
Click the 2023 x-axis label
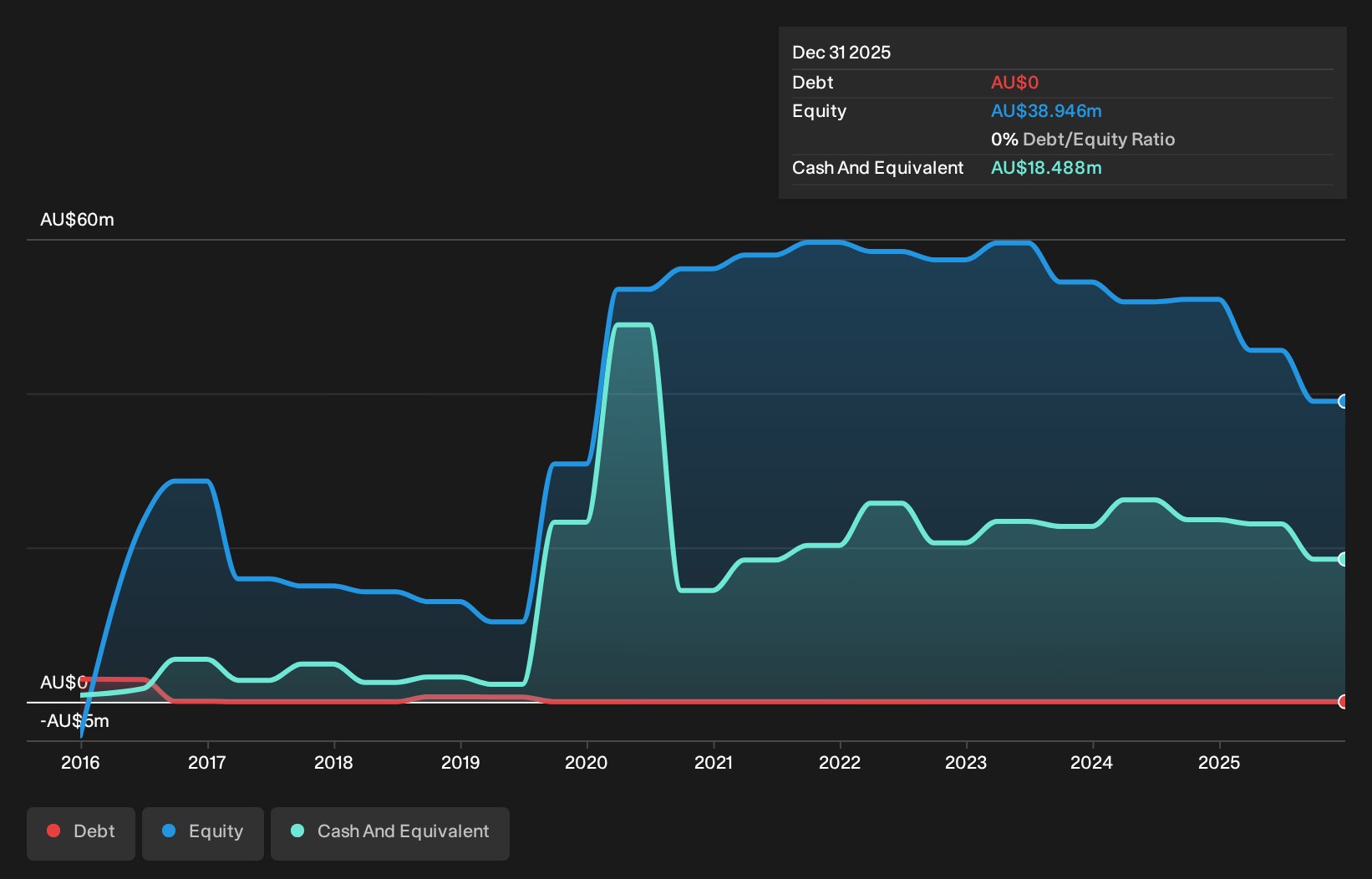[966, 762]
